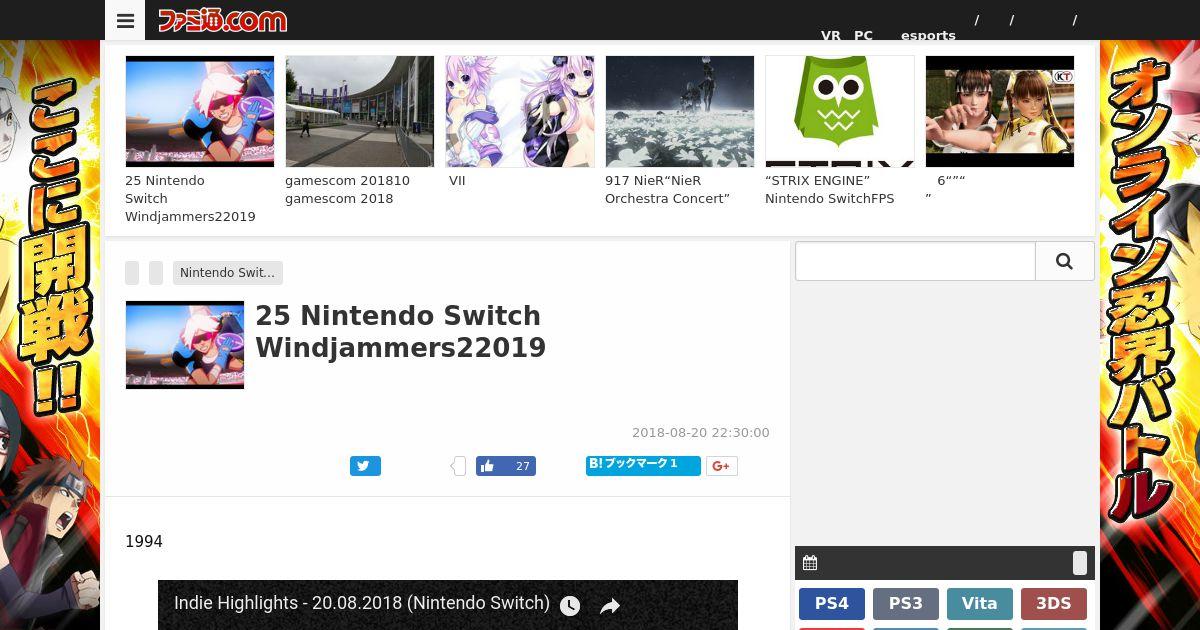Focus the site search field
1200x630 pixels.
pos(915,261)
